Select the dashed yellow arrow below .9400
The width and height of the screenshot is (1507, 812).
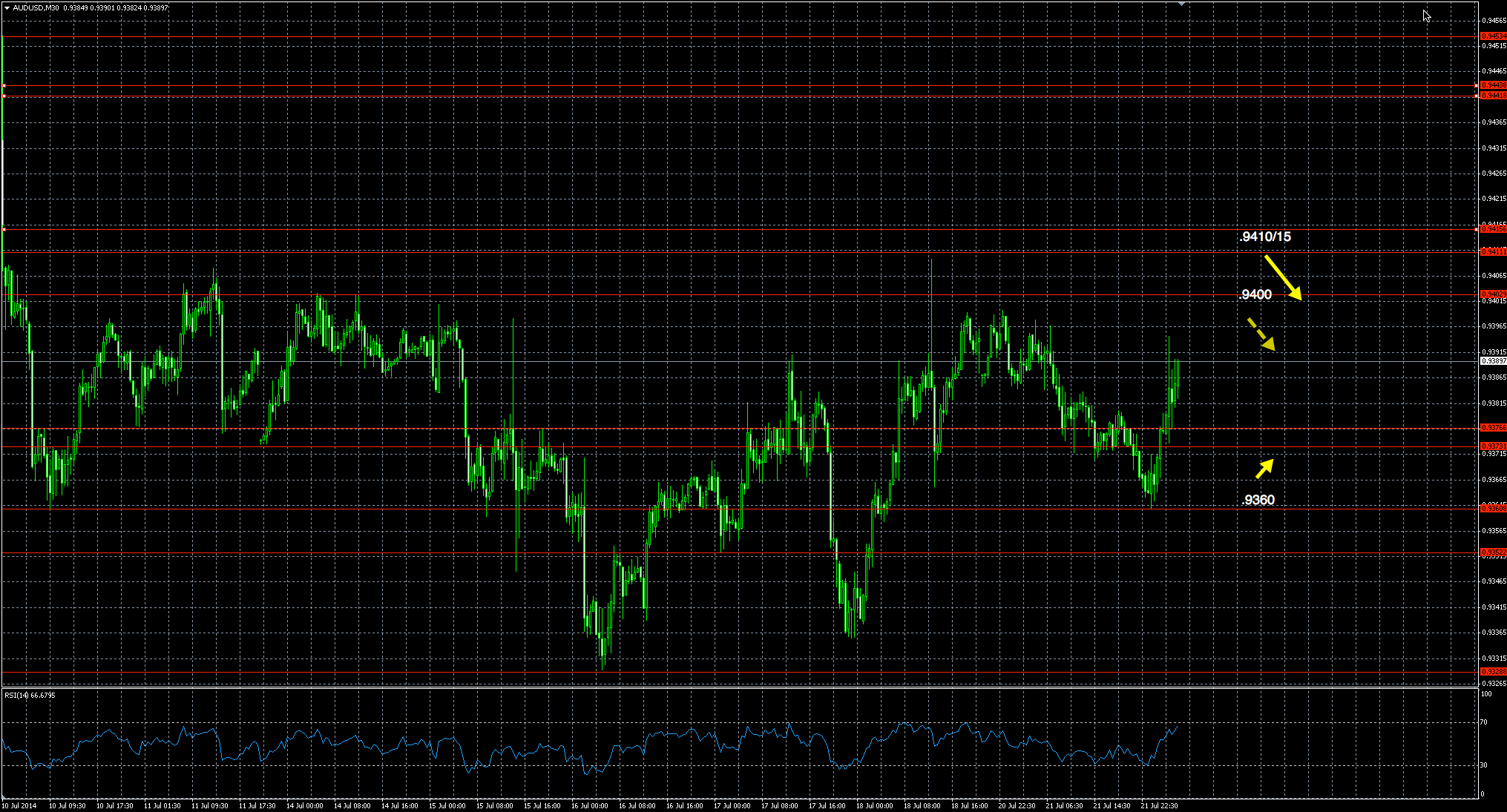tap(1261, 334)
